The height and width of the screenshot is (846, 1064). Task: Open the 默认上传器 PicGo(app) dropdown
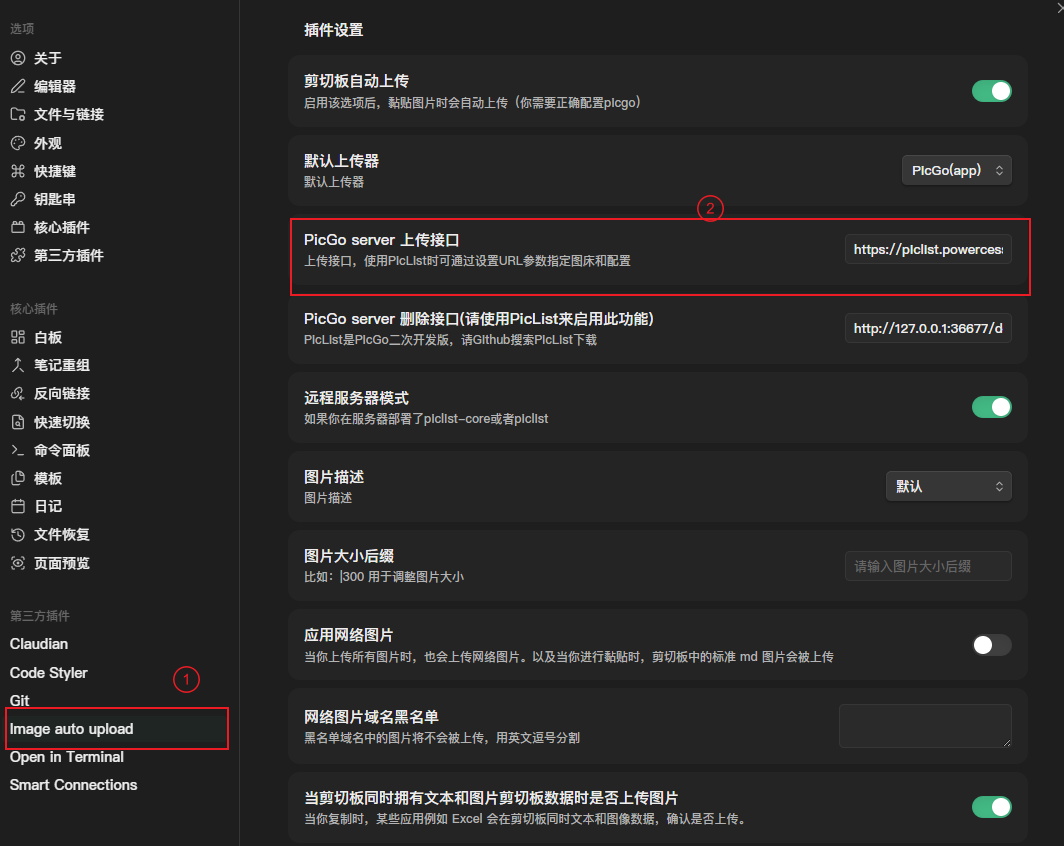956,170
